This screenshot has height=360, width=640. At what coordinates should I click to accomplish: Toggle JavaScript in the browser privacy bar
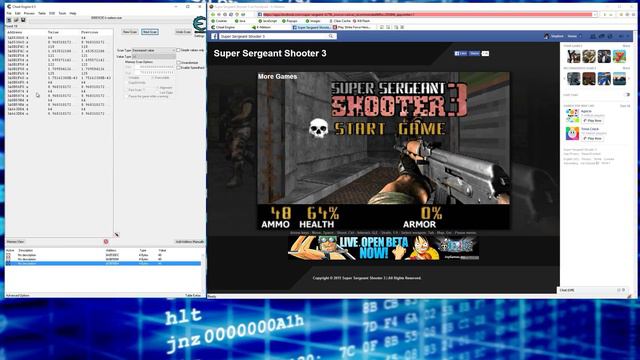click(x=268, y=21)
